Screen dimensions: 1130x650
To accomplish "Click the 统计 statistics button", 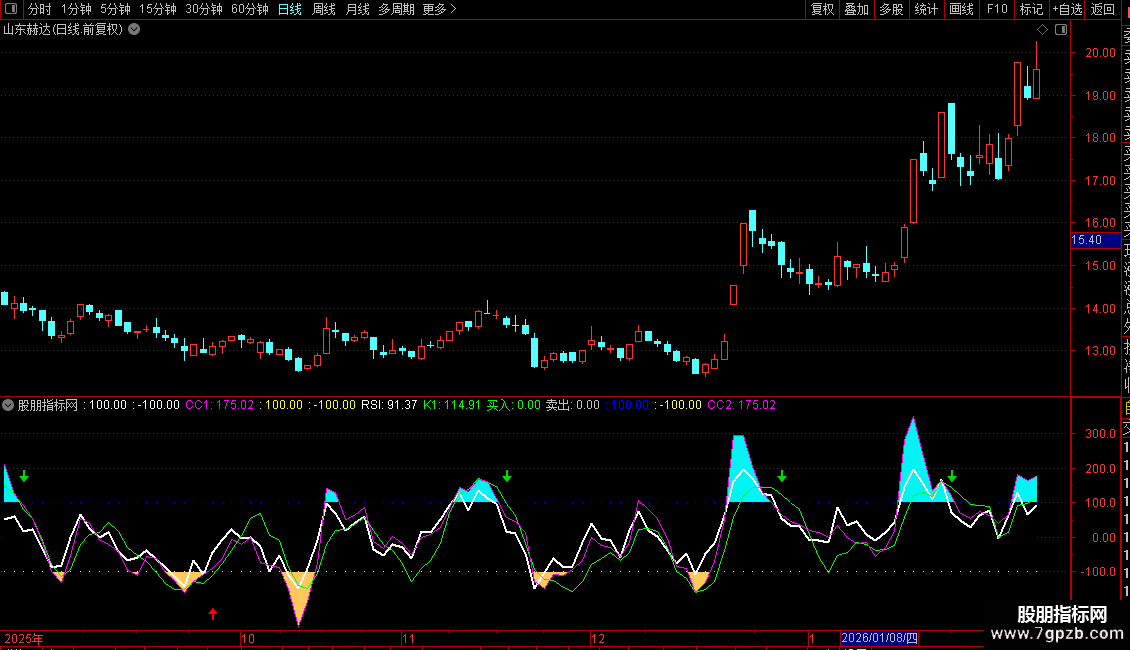I will [926, 9].
